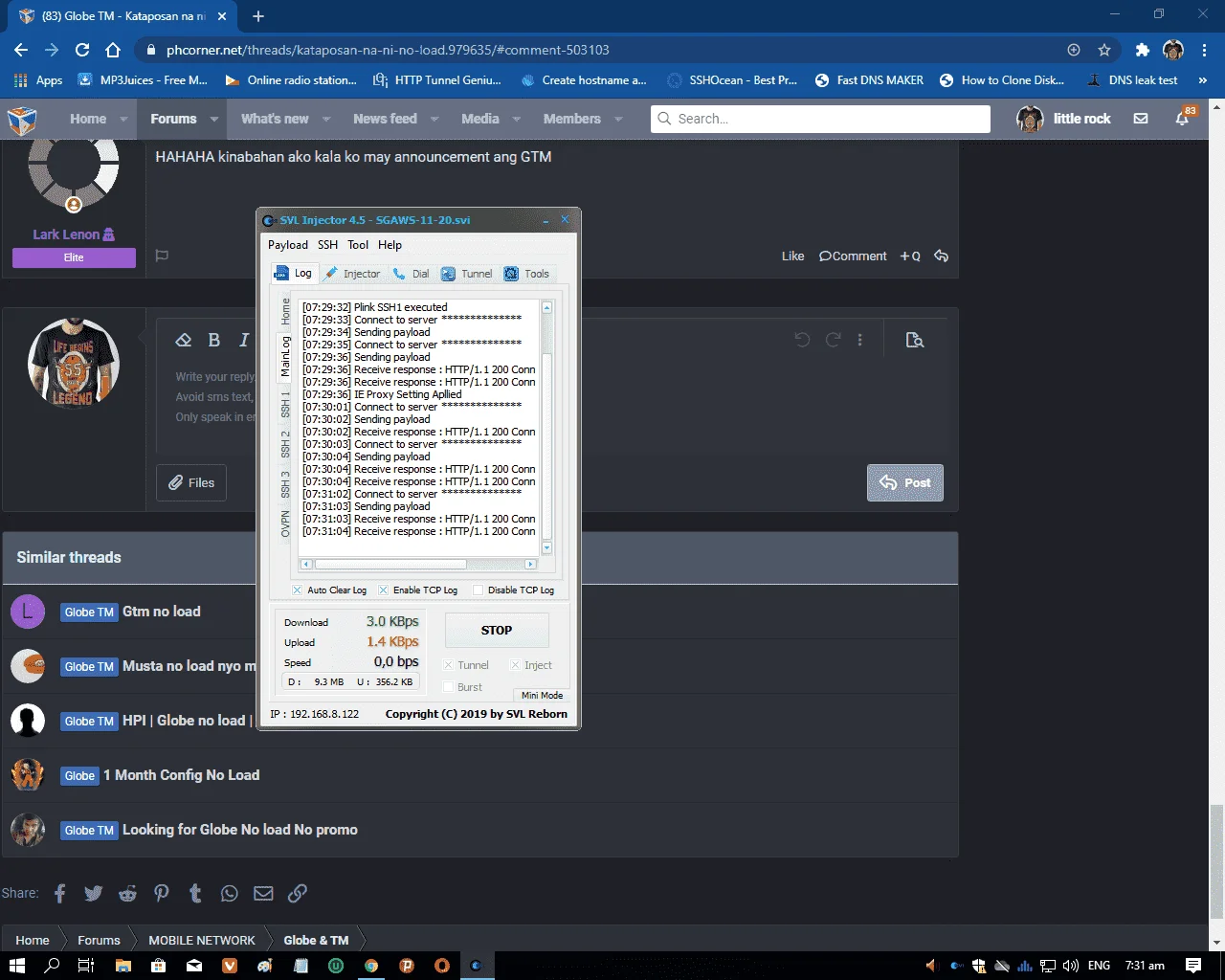
Task: Open Lark Lenon's avatar
Action: [74, 175]
